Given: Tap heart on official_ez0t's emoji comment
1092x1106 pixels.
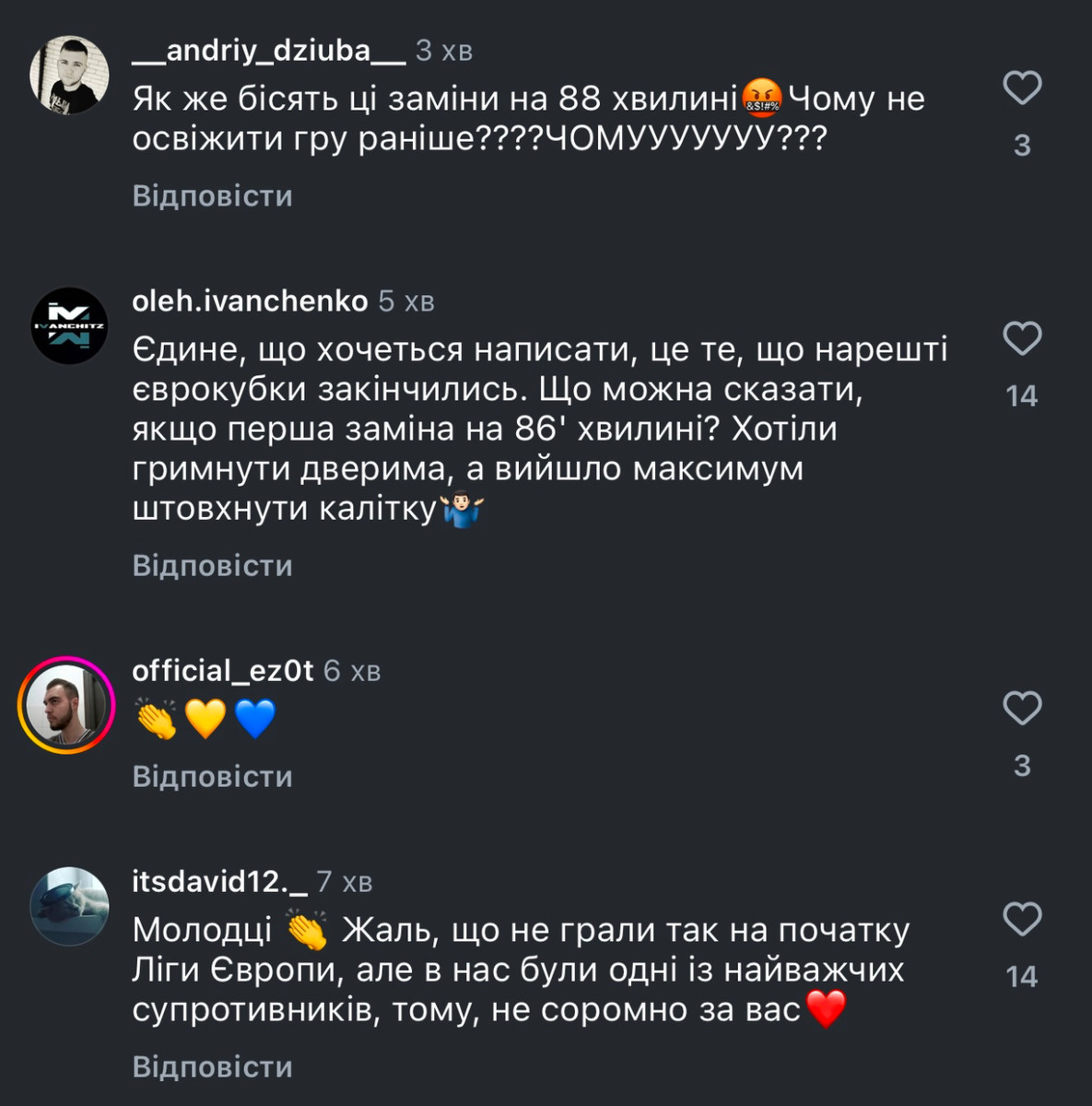Looking at the screenshot, I should click(x=1021, y=708).
